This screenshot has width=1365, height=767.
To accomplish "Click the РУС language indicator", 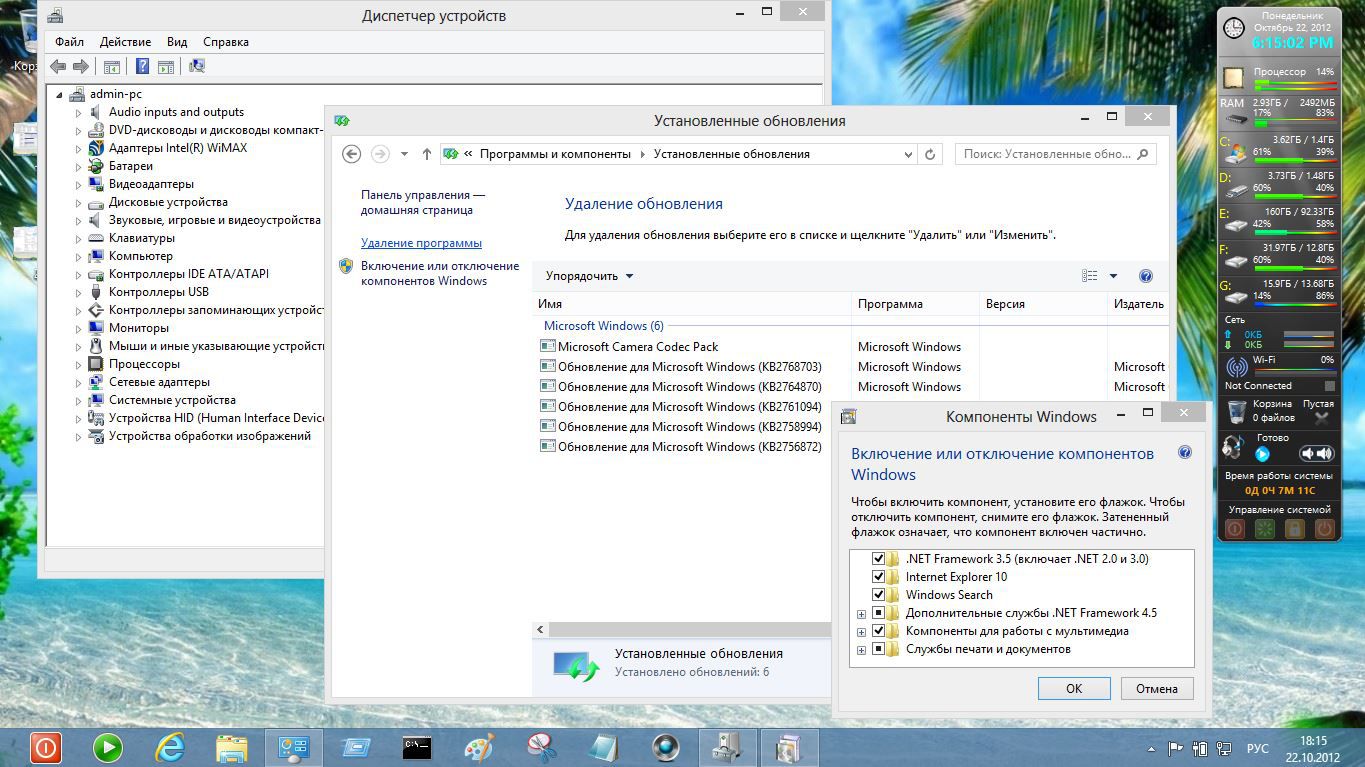I will coord(1257,748).
